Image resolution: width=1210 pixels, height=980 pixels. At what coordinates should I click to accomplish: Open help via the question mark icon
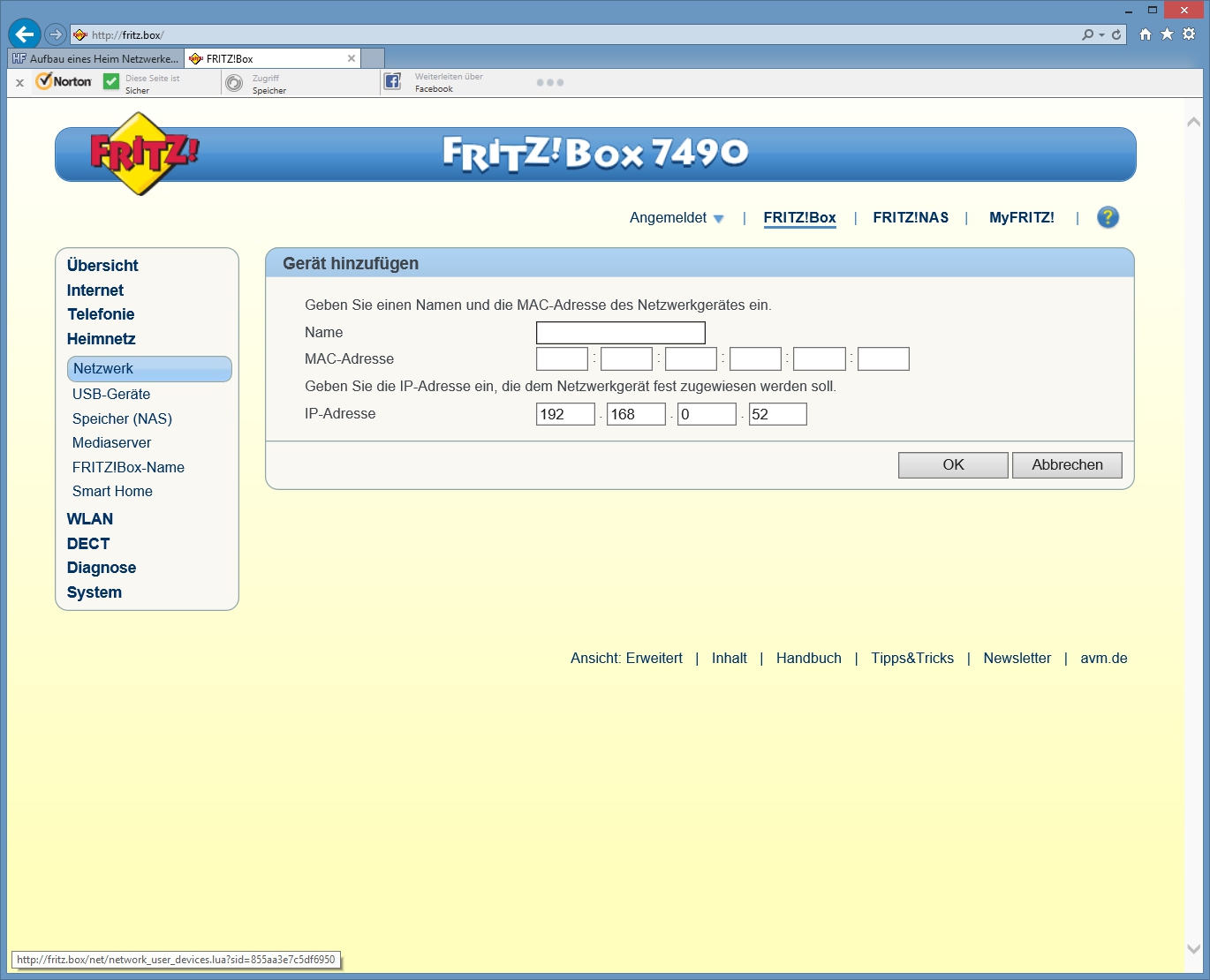coord(1108,217)
